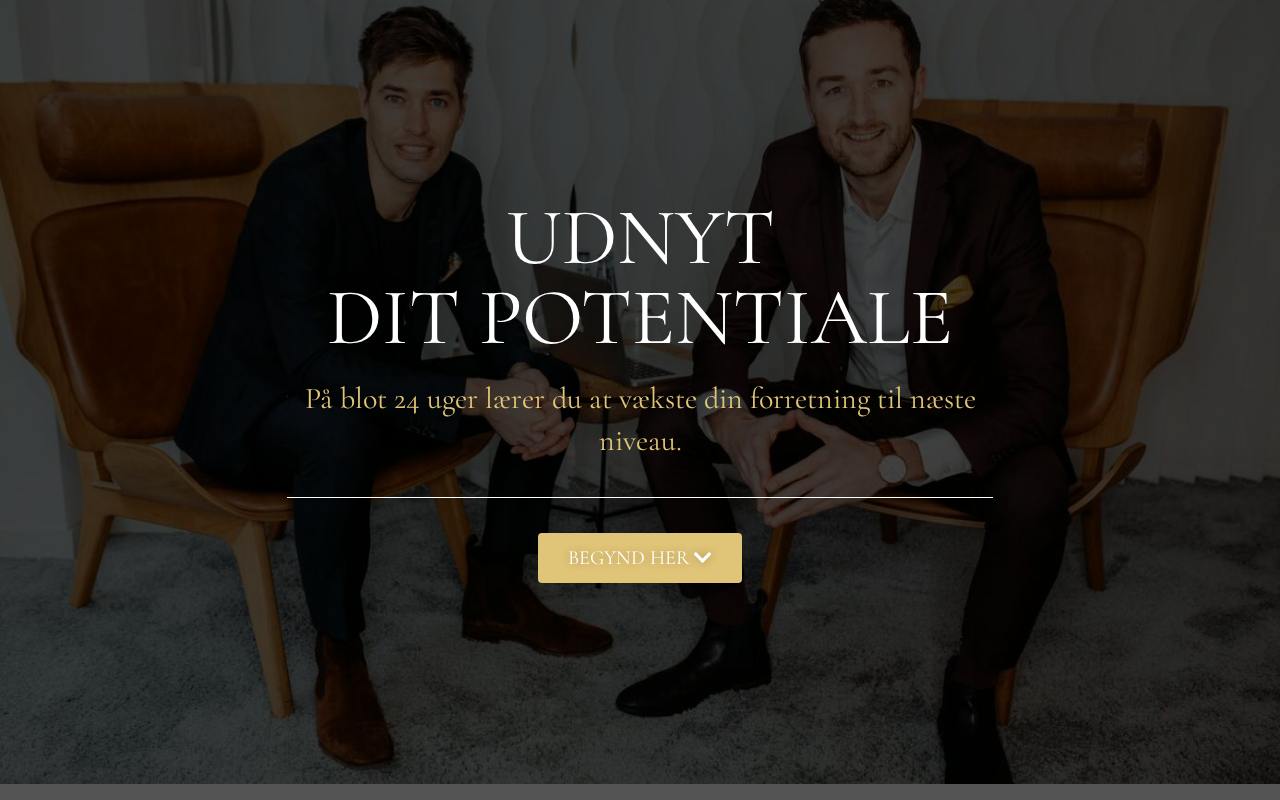
Task: Click the DIT POTENTIALE heading line
Action: (640, 319)
